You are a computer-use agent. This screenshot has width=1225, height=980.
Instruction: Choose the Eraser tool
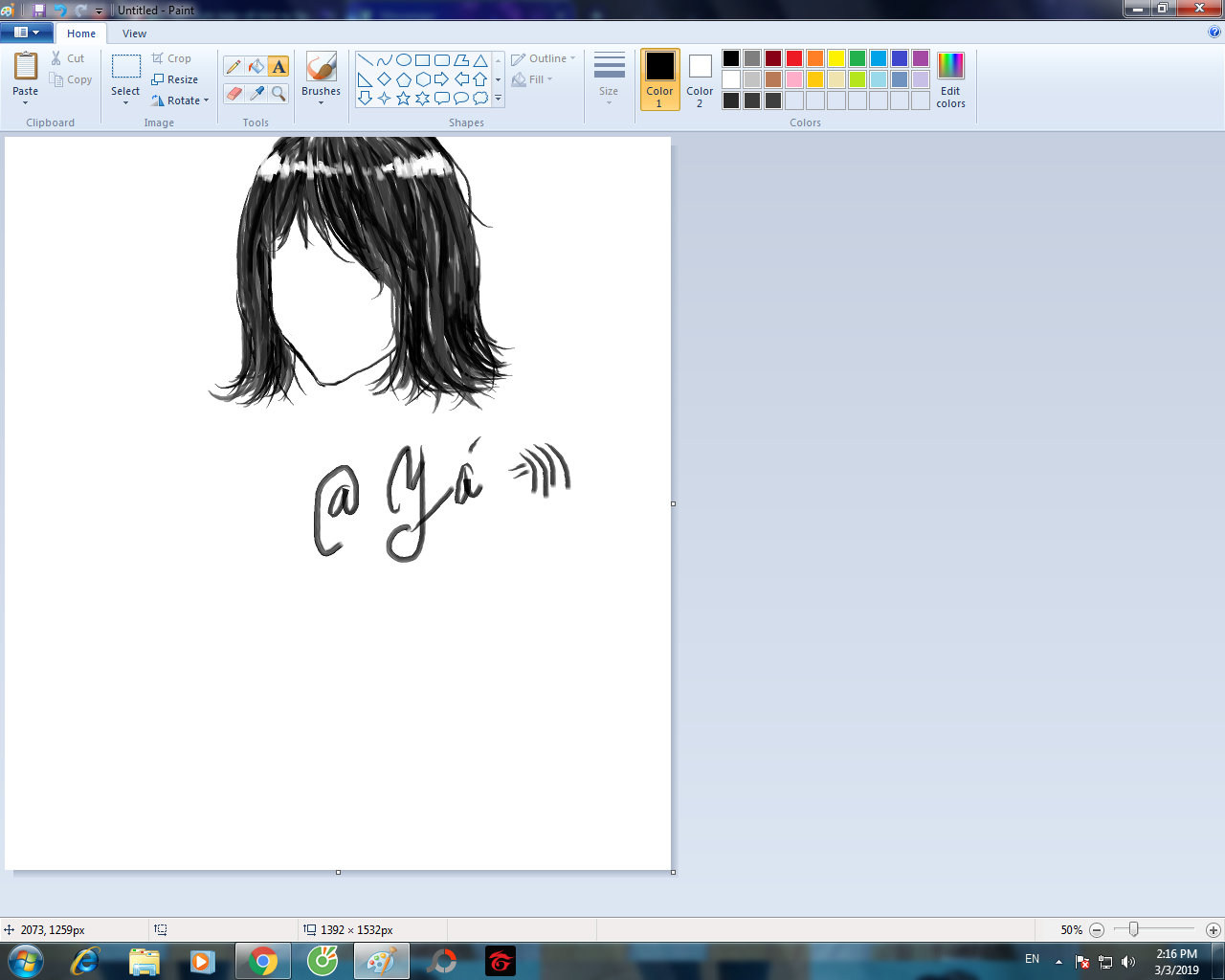click(234, 93)
